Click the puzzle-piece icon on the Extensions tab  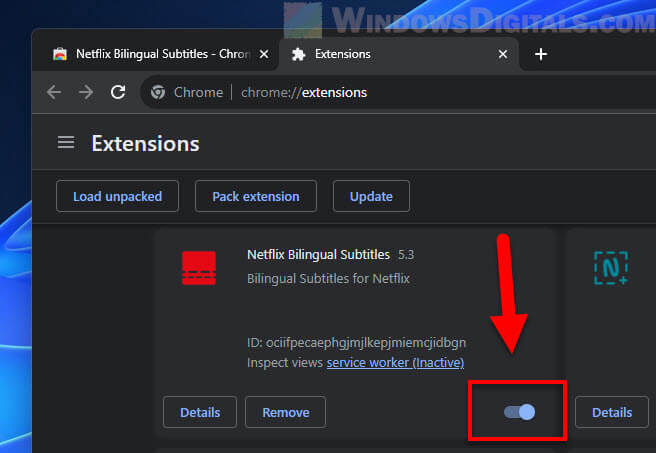(298, 54)
